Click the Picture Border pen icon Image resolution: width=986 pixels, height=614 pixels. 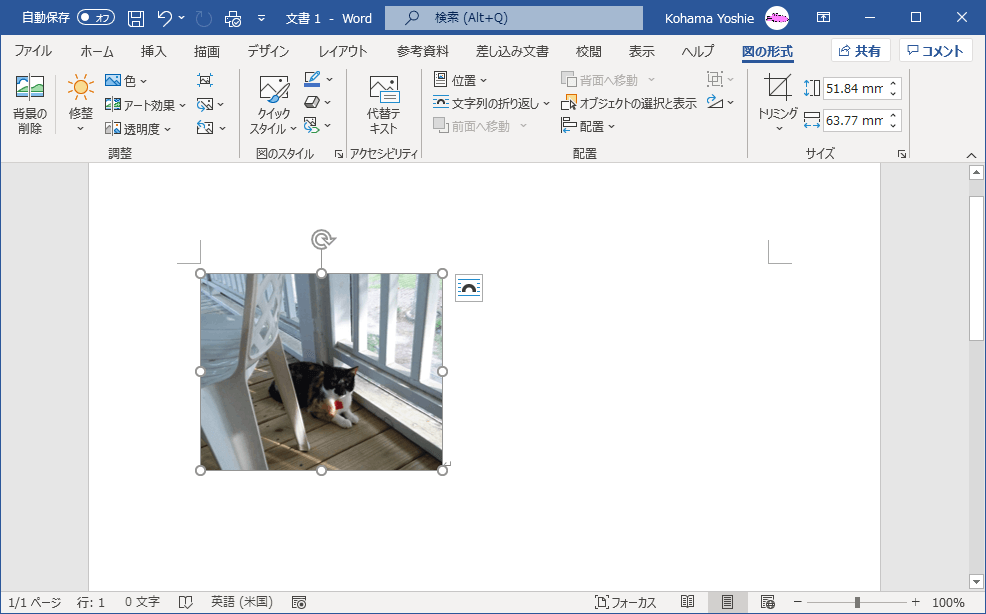312,79
